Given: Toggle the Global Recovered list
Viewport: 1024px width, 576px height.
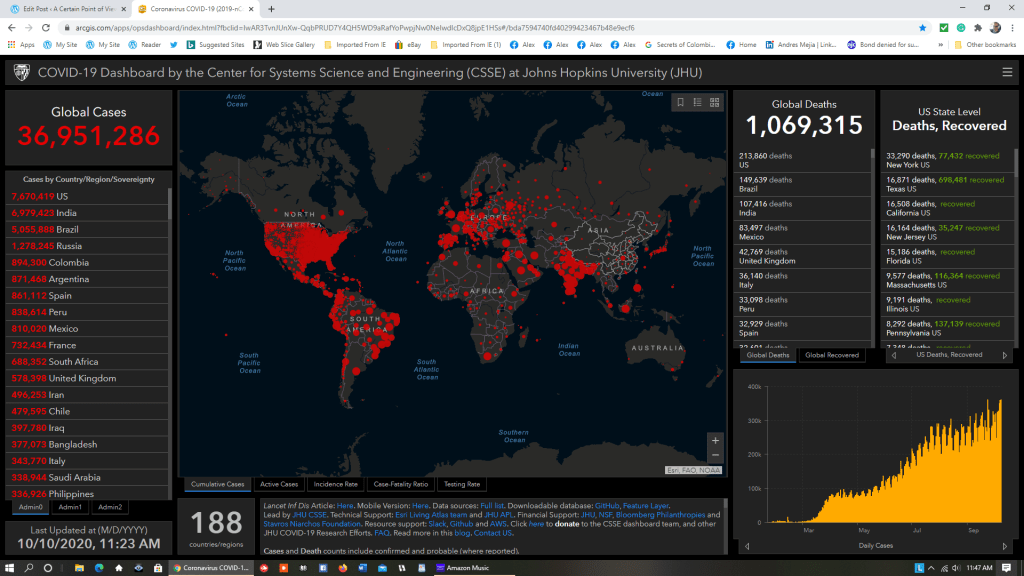Looking at the screenshot, I should [x=832, y=355].
